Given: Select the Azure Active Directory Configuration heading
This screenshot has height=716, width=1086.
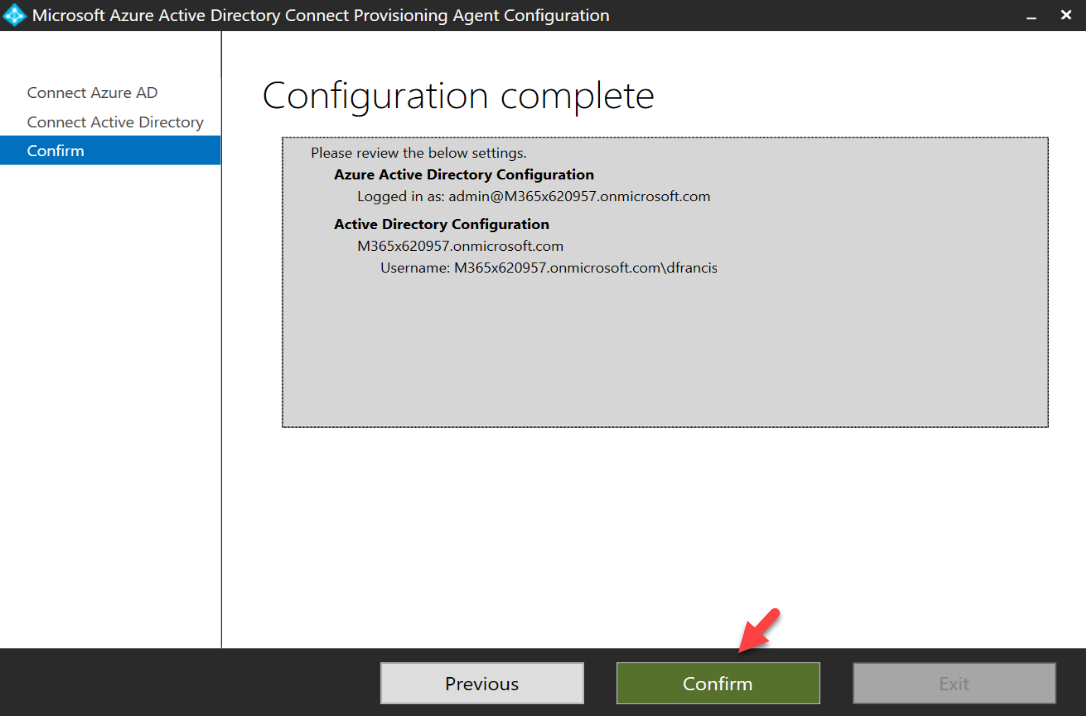Looking at the screenshot, I should [464, 174].
